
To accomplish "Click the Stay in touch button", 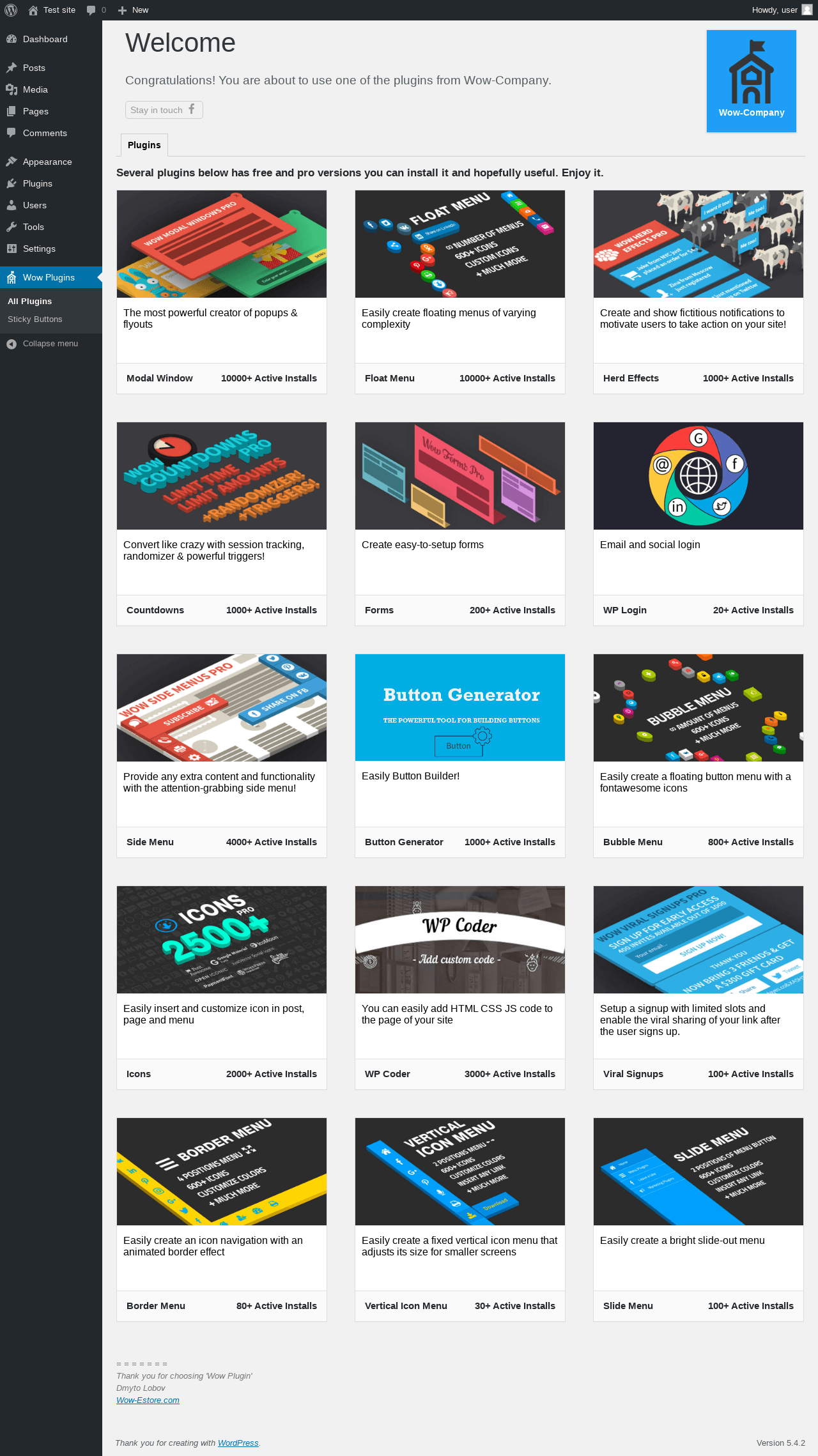I will coord(164,110).
